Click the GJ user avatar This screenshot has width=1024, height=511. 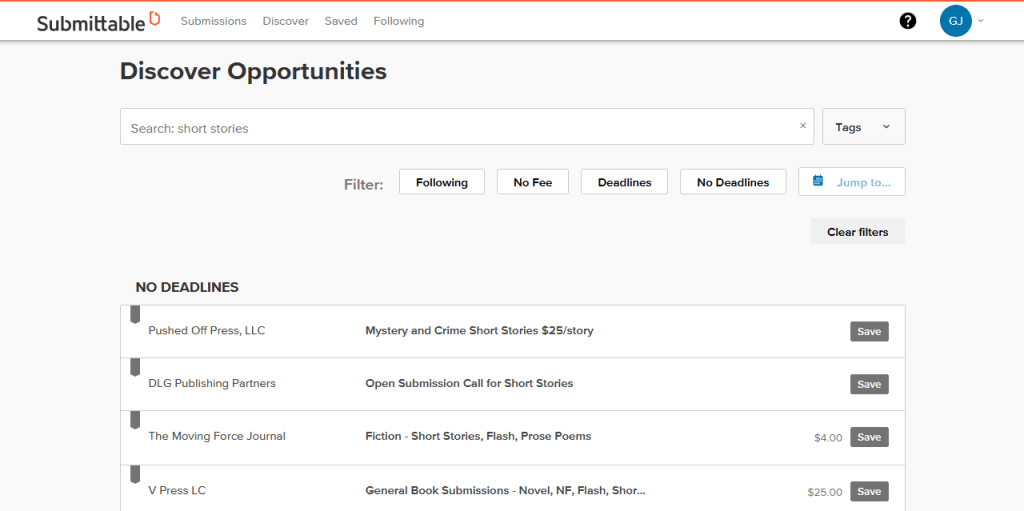click(x=955, y=21)
